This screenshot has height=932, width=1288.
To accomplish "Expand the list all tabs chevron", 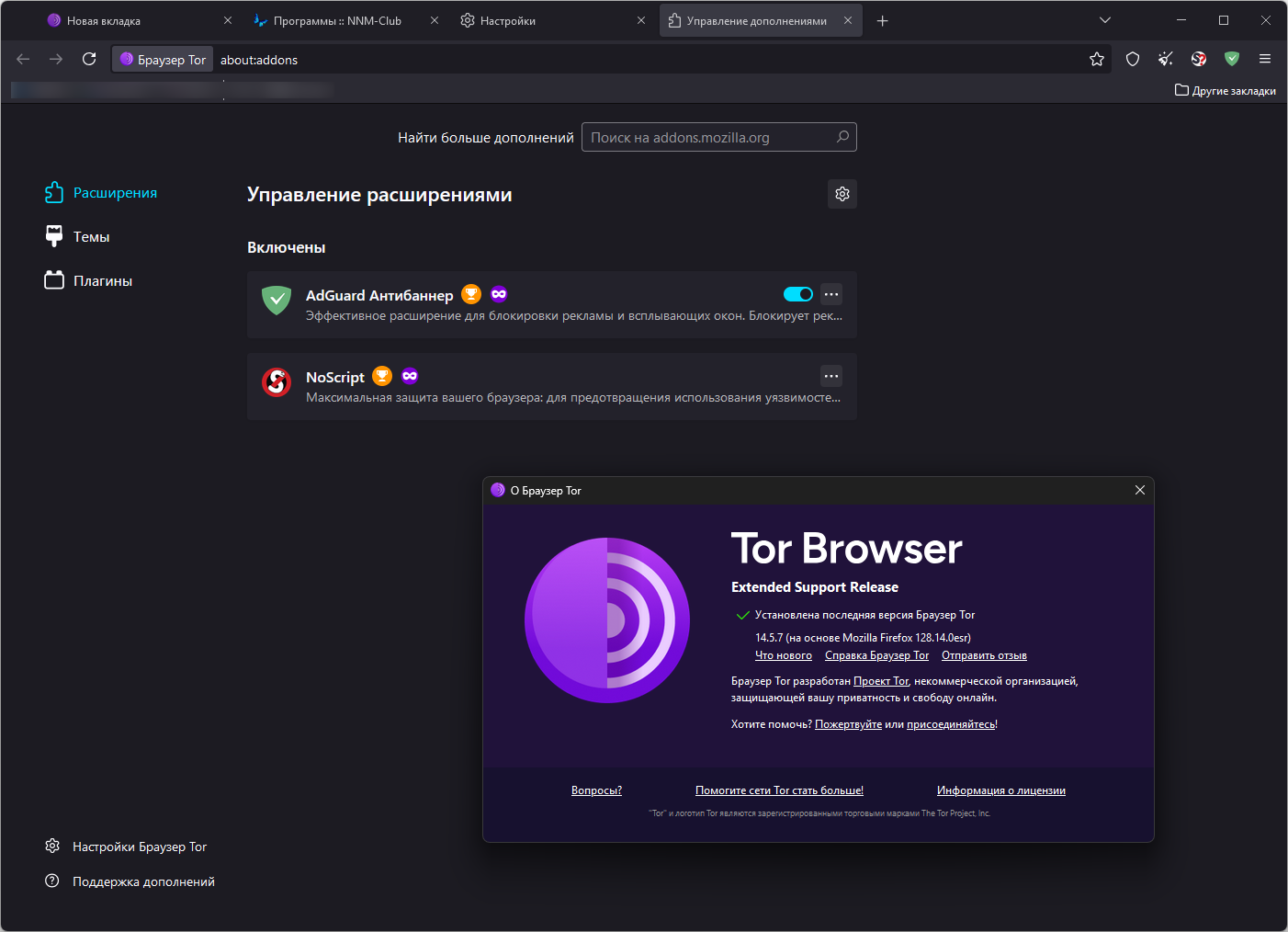I will [x=1105, y=20].
